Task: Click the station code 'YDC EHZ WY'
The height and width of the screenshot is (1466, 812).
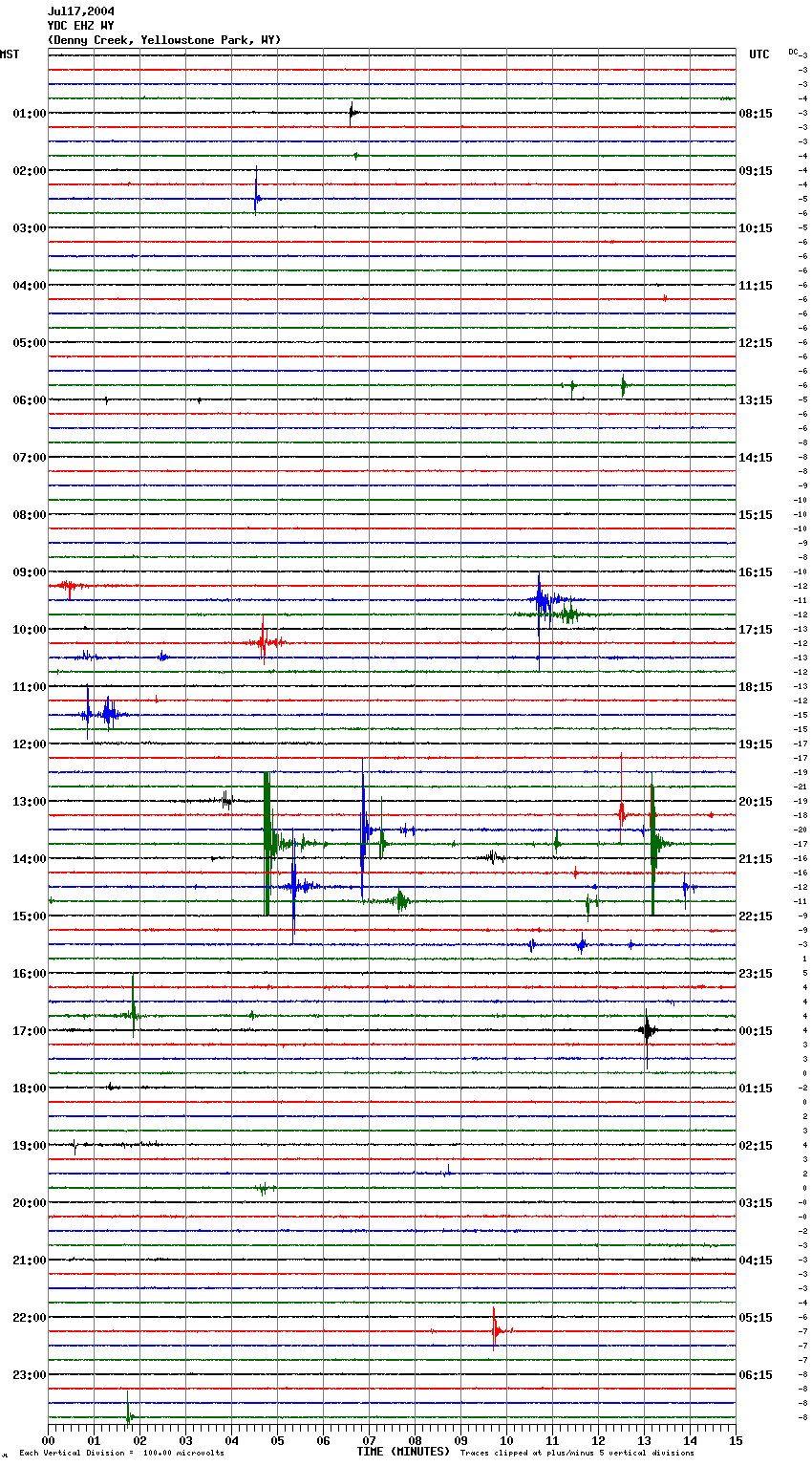Action: (x=81, y=26)
